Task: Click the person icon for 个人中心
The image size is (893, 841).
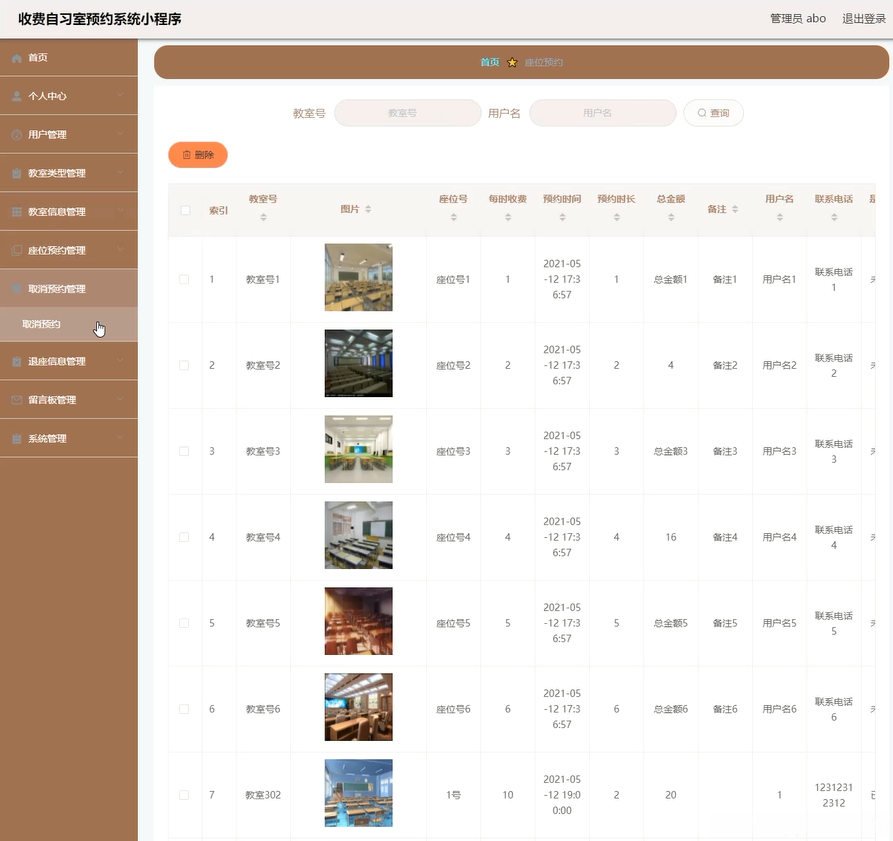Action: [x=17, y=96]
